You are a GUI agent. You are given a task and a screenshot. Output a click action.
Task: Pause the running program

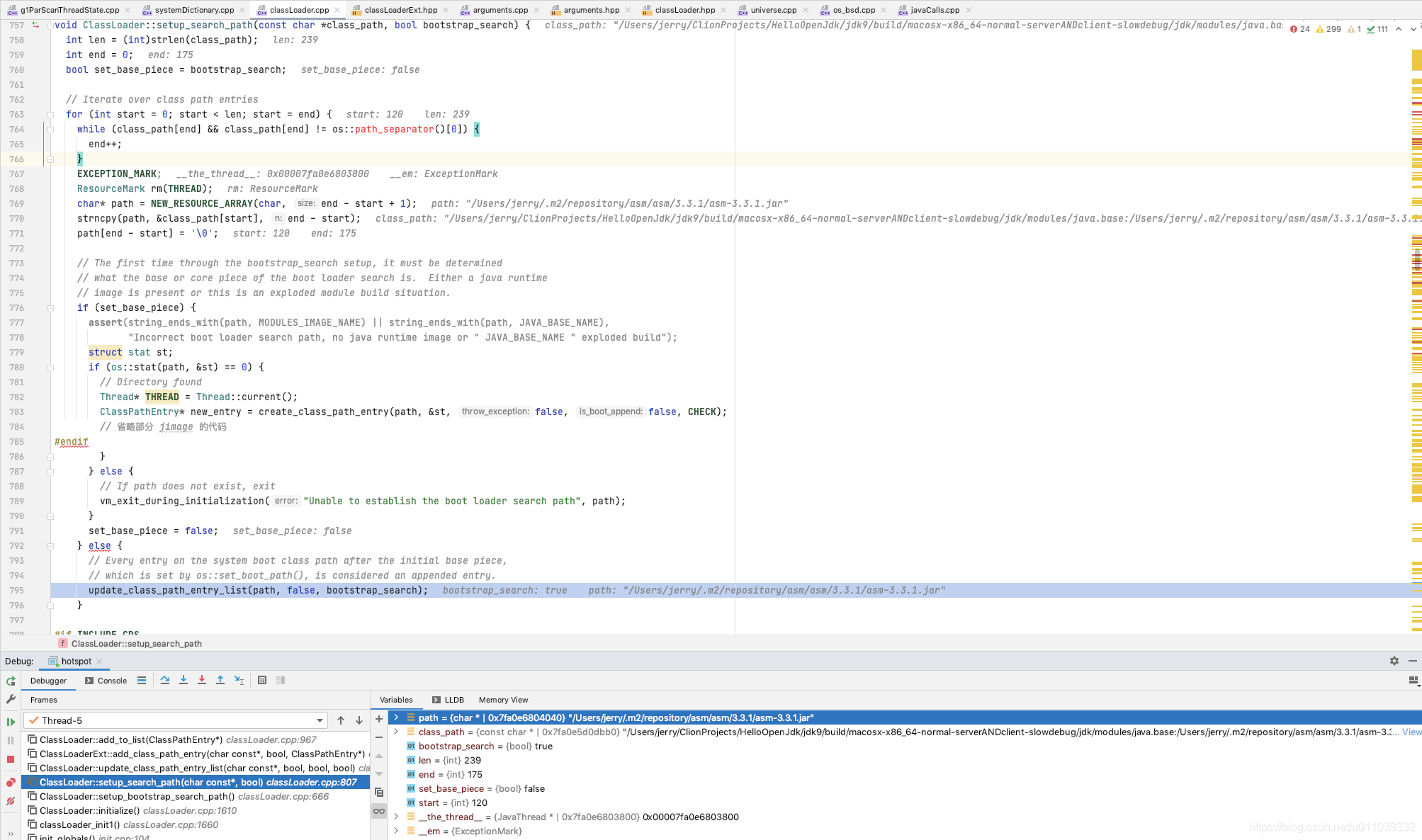pos(11,739)
